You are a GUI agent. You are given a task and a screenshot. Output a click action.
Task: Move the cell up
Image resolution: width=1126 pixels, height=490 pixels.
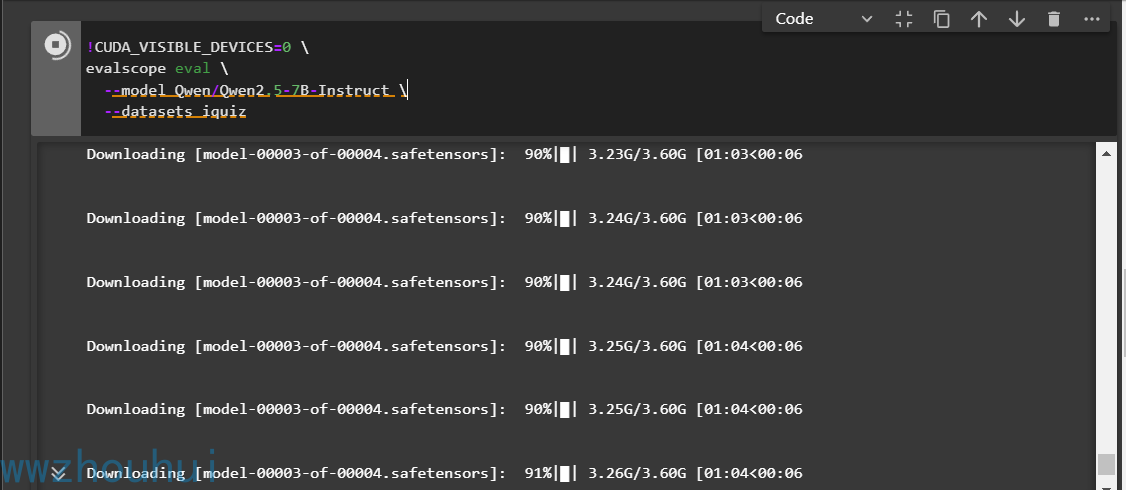[x=979, y=19]
